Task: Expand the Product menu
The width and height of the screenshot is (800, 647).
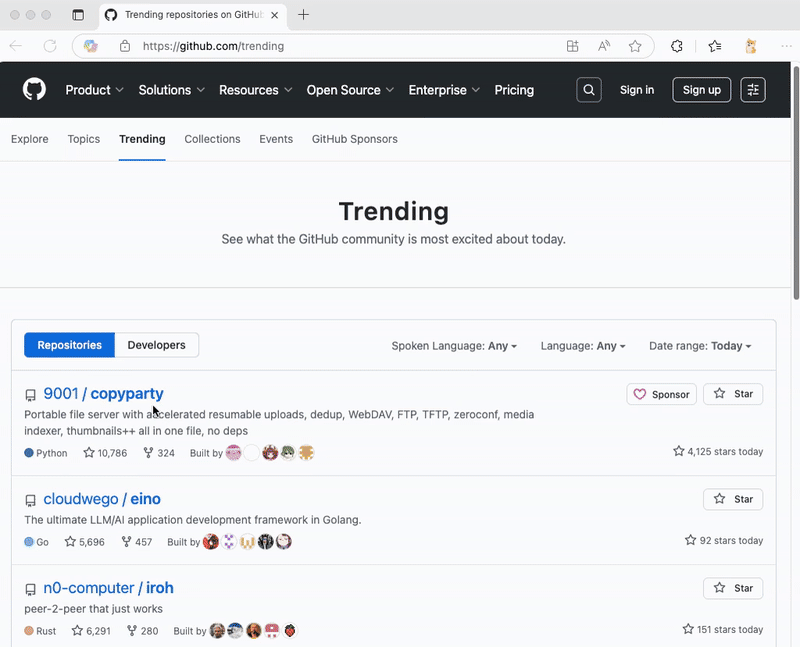Action: (x=94, y=90)
